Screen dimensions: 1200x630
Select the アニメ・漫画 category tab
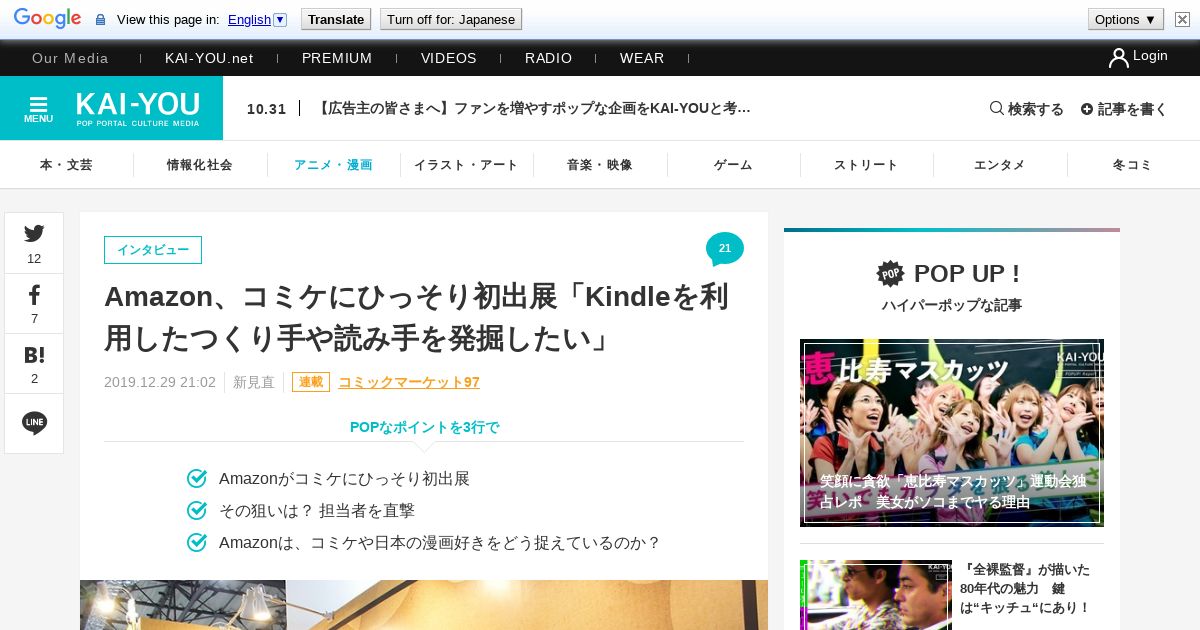point(333,165)
